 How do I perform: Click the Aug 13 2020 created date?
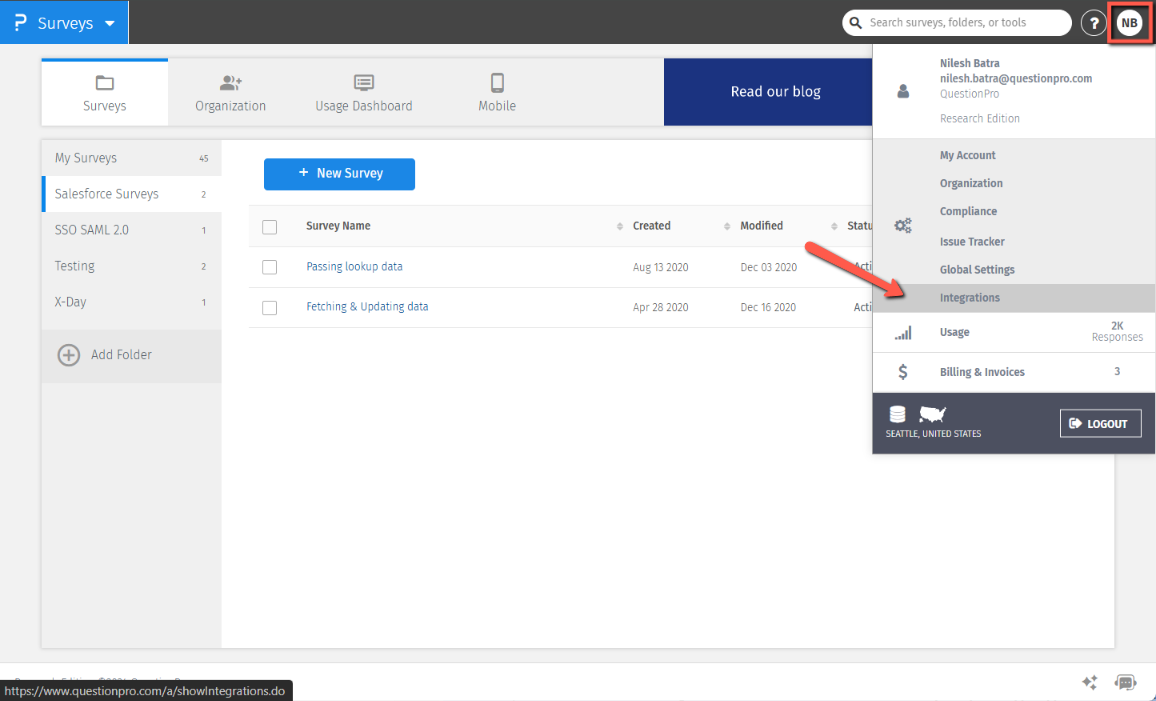pos(661,267)
